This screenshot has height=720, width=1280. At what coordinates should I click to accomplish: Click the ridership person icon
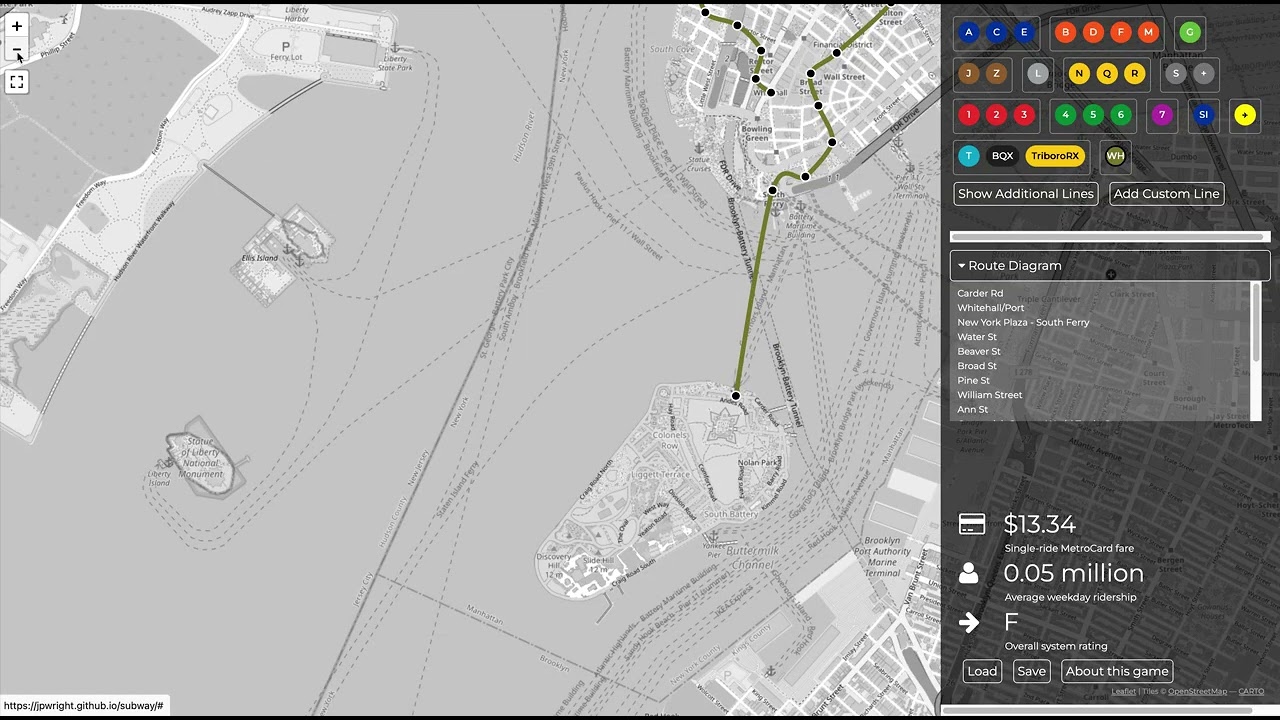968,573
